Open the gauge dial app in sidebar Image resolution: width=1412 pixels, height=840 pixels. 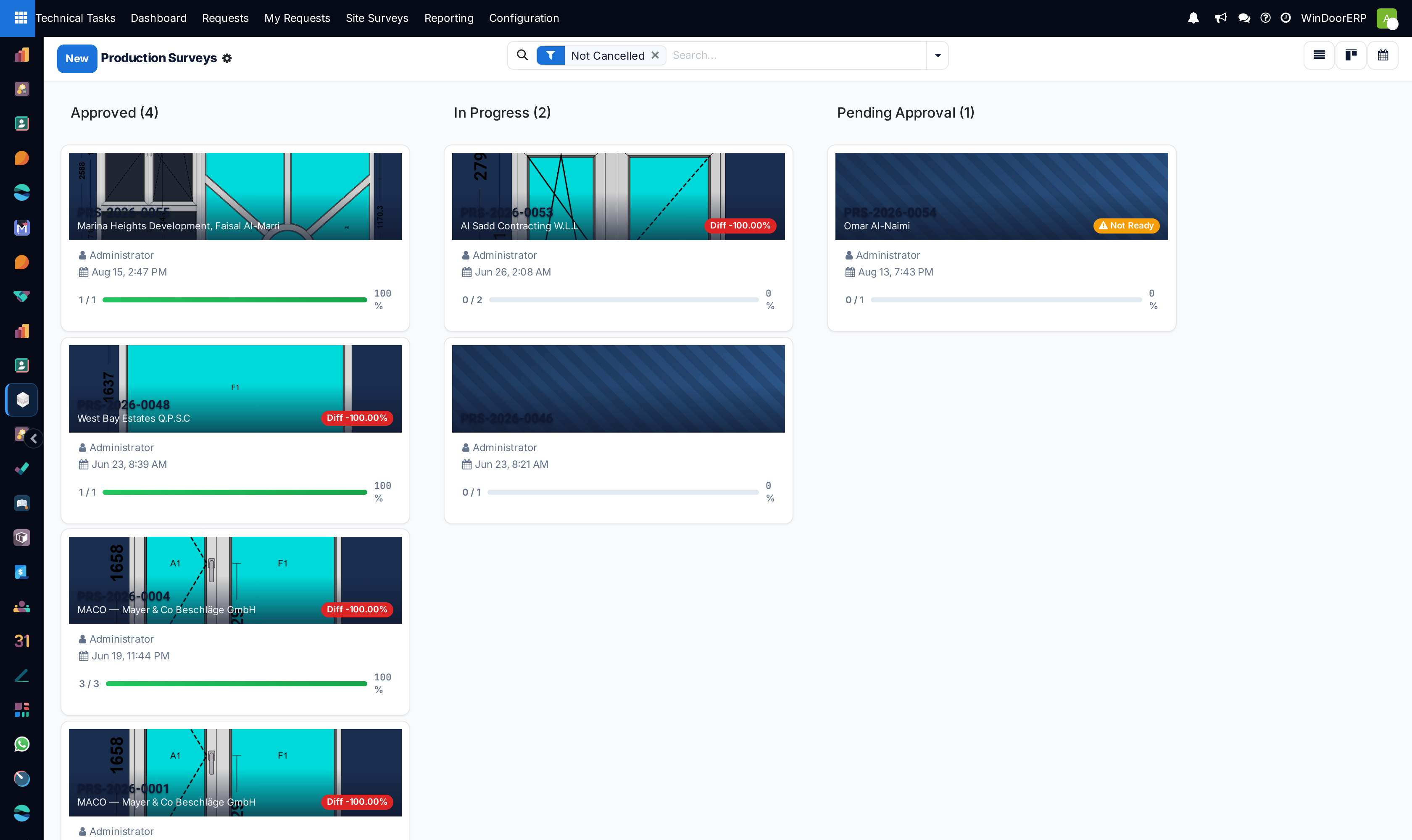point(21,778)
